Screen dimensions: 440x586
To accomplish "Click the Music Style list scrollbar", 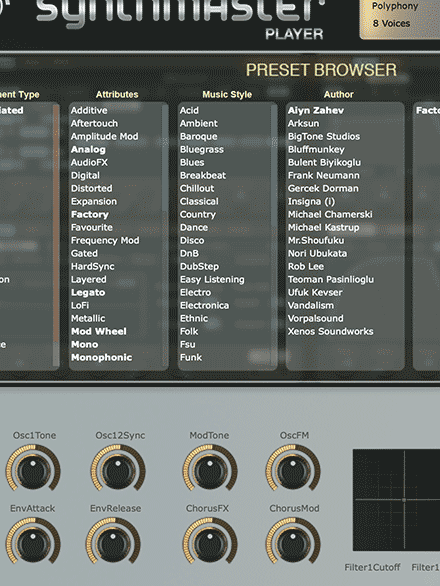I will coord(274,235).
